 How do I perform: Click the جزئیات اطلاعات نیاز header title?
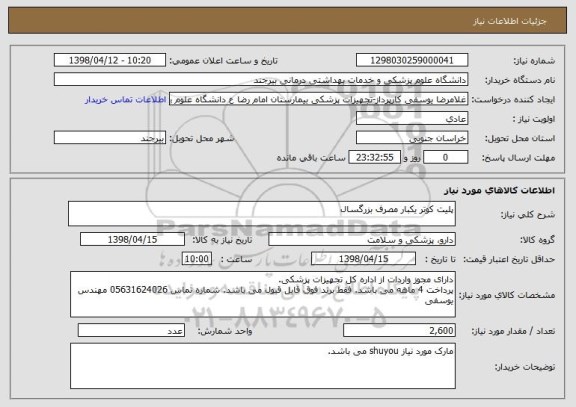[510, 21]
